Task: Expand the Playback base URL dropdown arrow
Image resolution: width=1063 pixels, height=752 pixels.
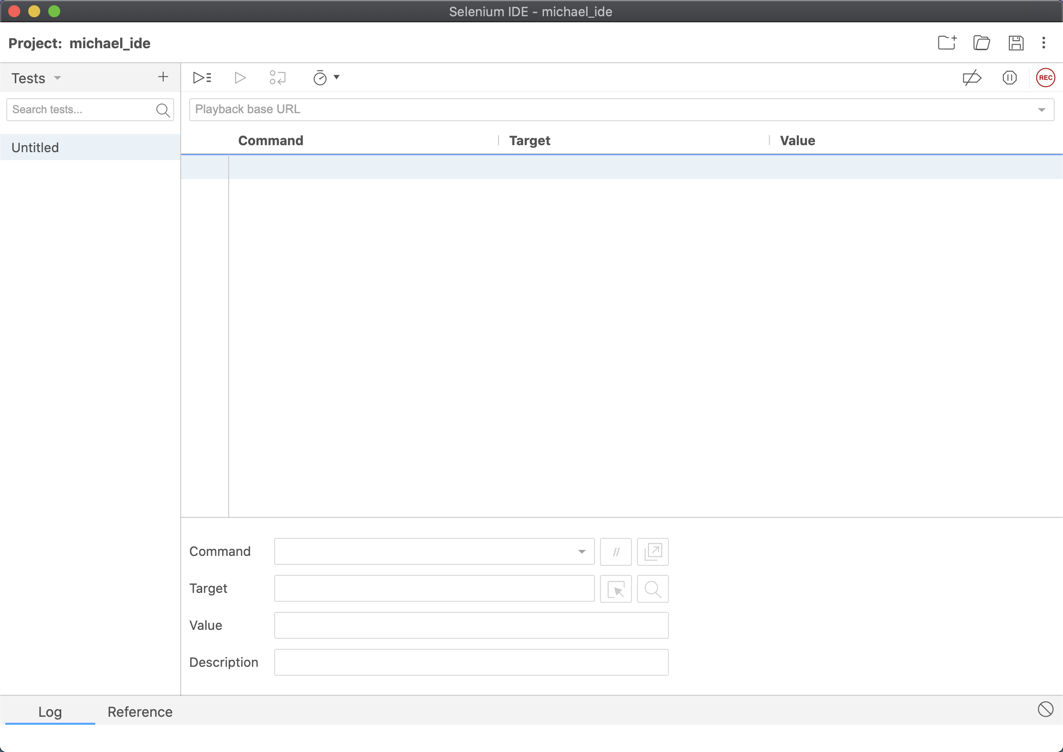Action: point(1041,110)
